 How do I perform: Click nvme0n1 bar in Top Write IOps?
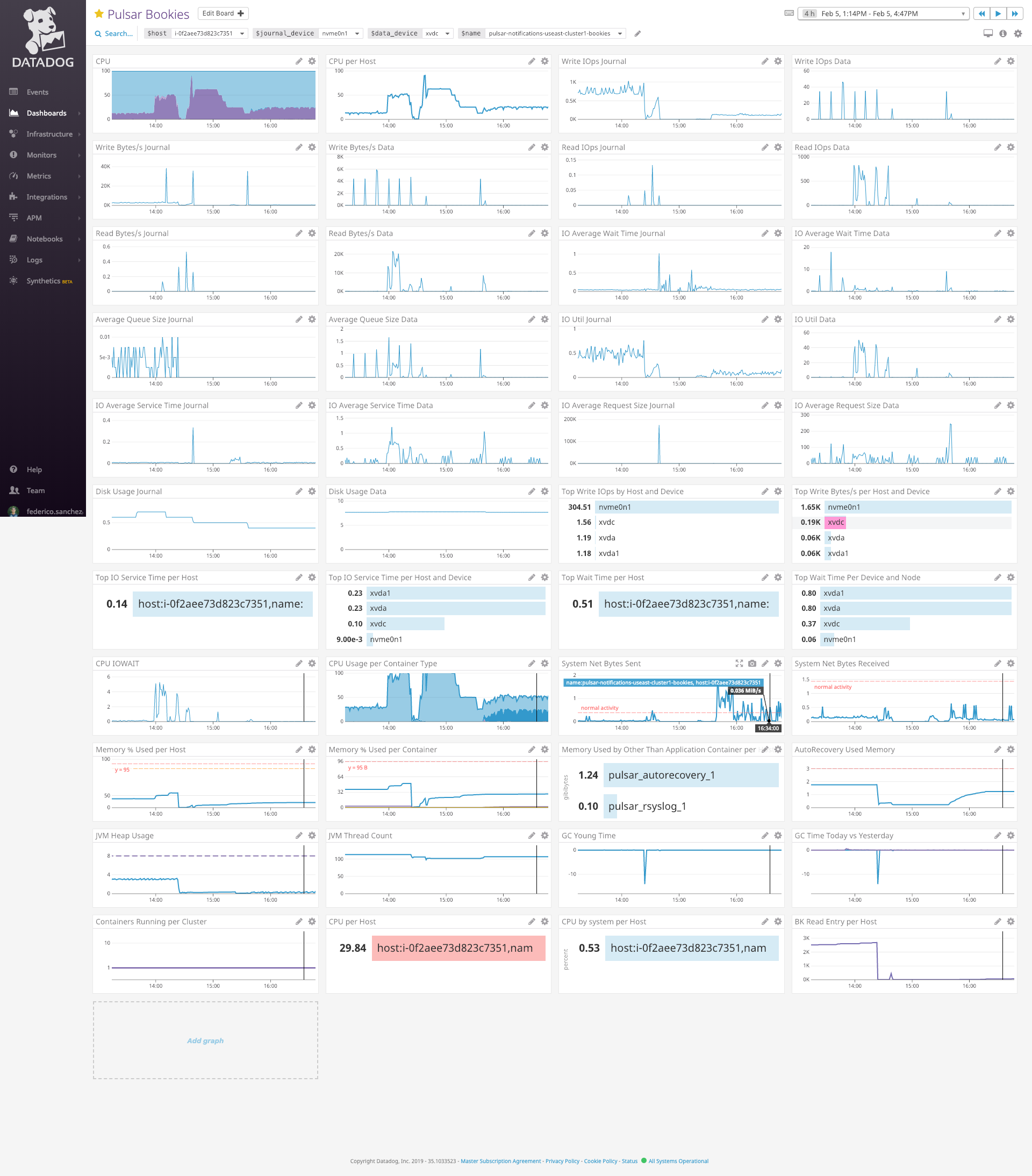(x=687, y=507)
